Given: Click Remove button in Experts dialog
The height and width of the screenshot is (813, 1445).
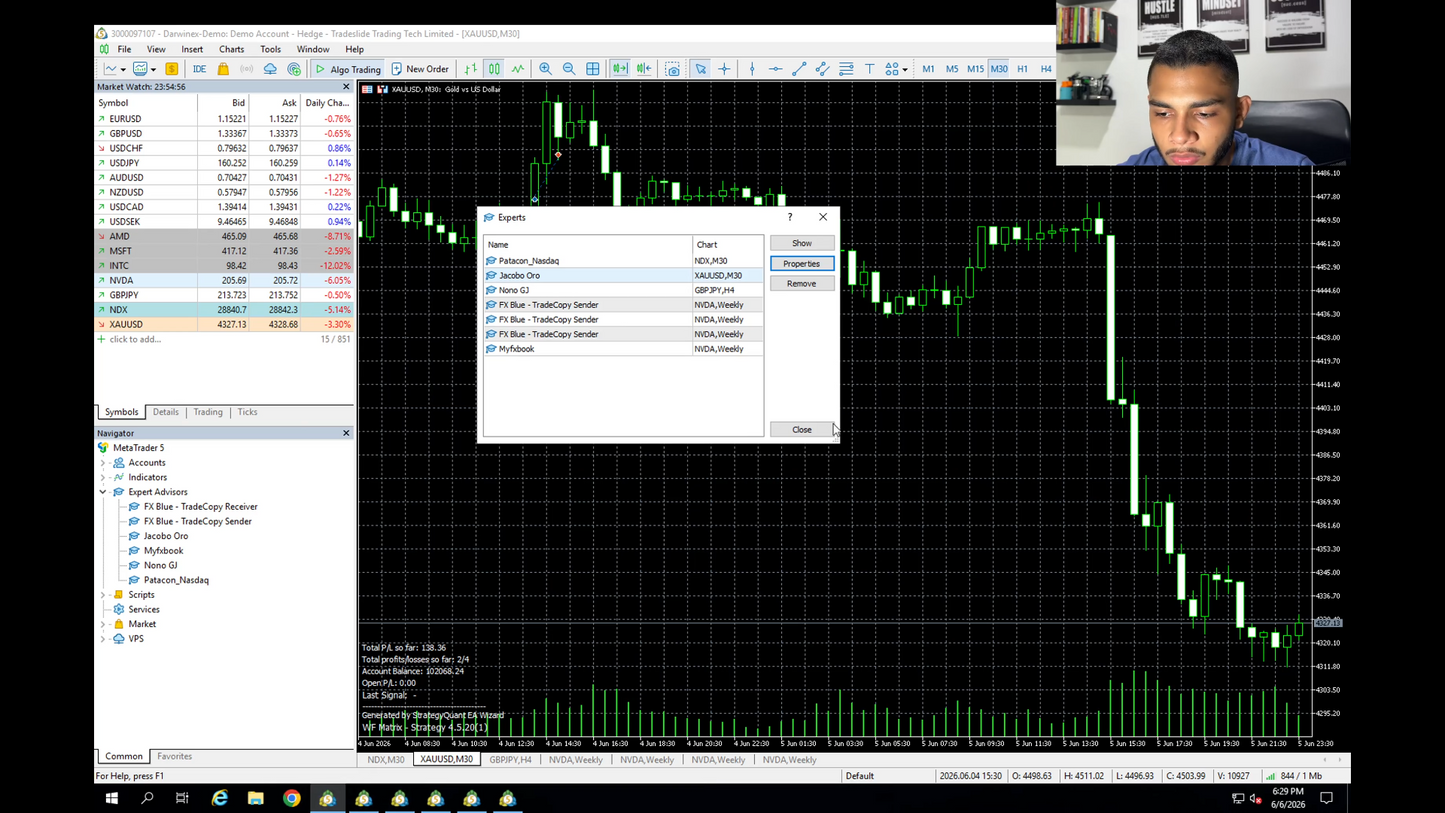Looking at the screenshot, I should (802, 283).
